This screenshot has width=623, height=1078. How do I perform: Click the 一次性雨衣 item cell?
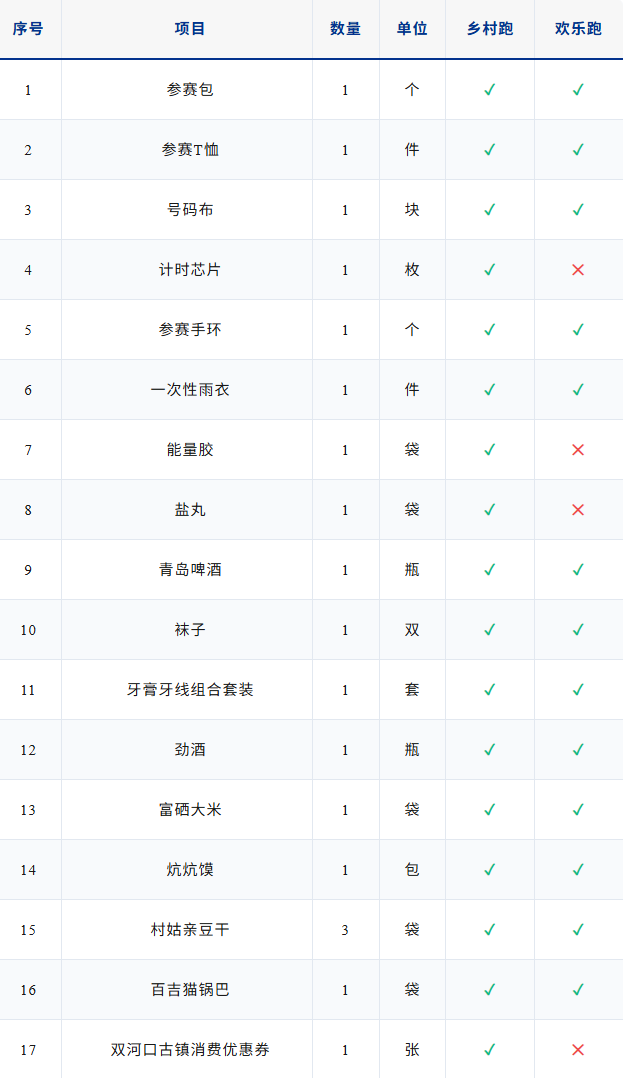[190, 390]
